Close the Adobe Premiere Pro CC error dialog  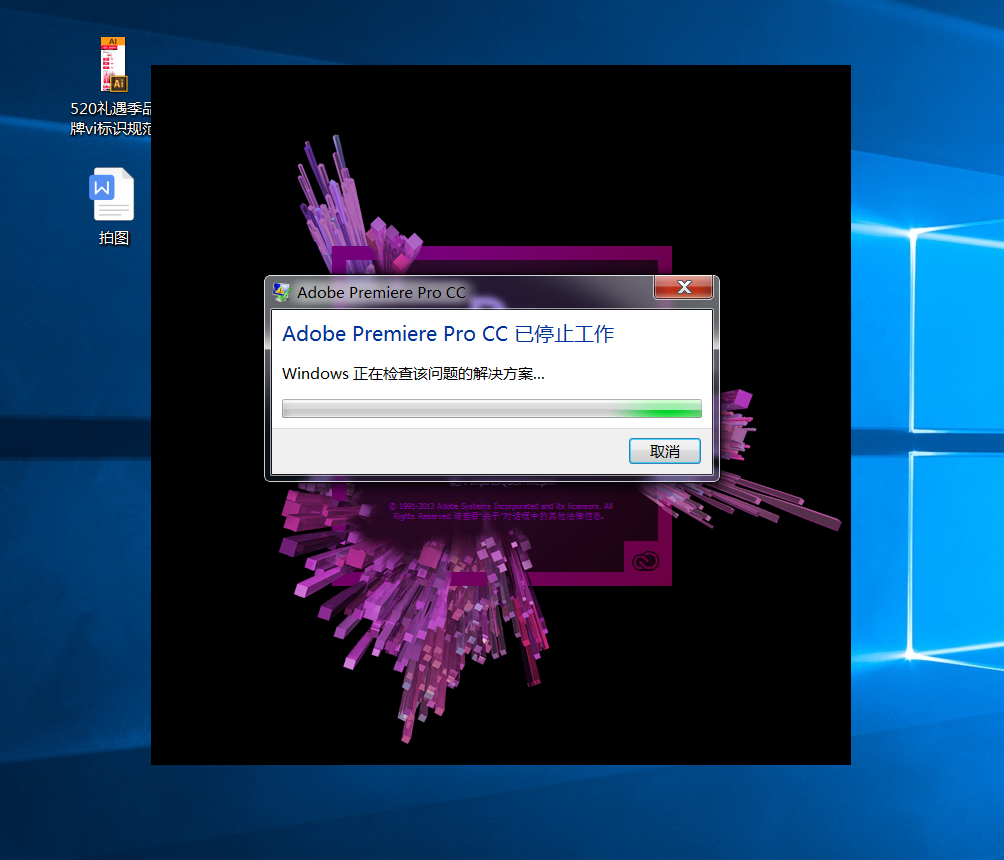point(683,288)
